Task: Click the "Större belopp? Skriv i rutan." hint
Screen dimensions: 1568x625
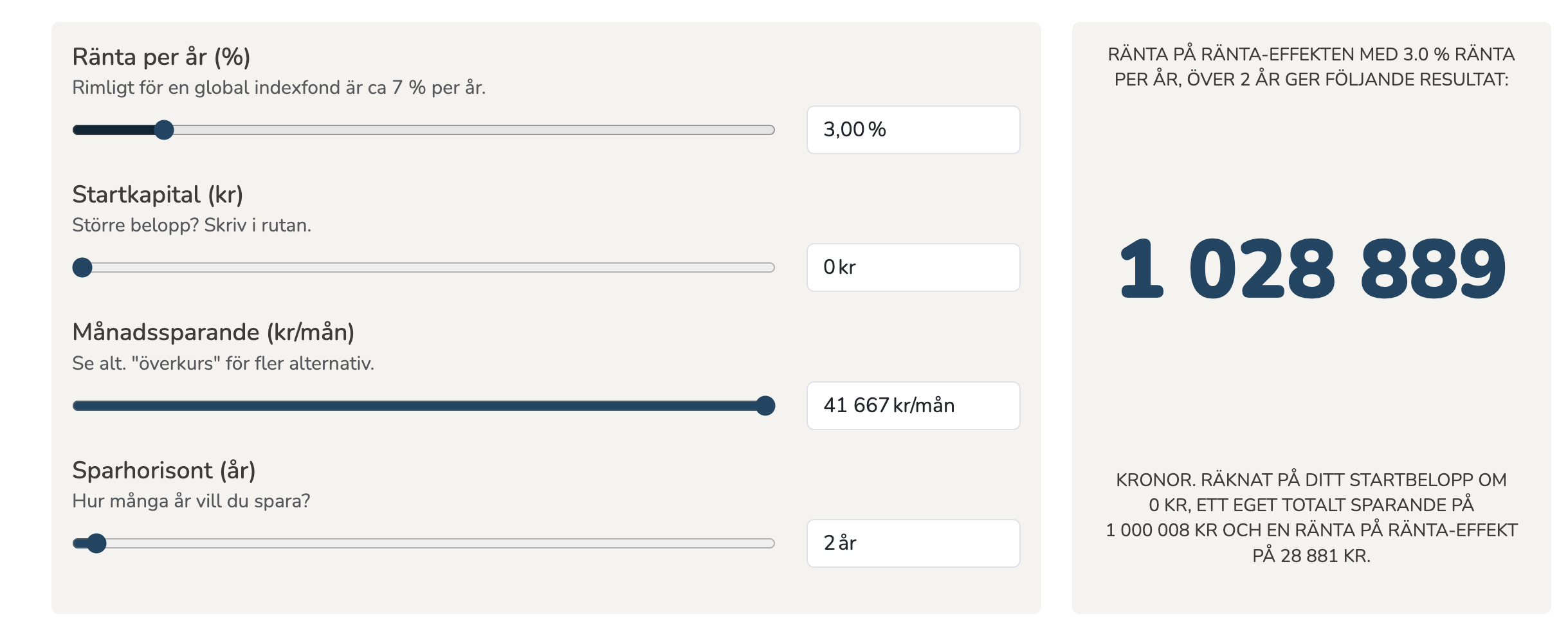Action: click(191, 225)
